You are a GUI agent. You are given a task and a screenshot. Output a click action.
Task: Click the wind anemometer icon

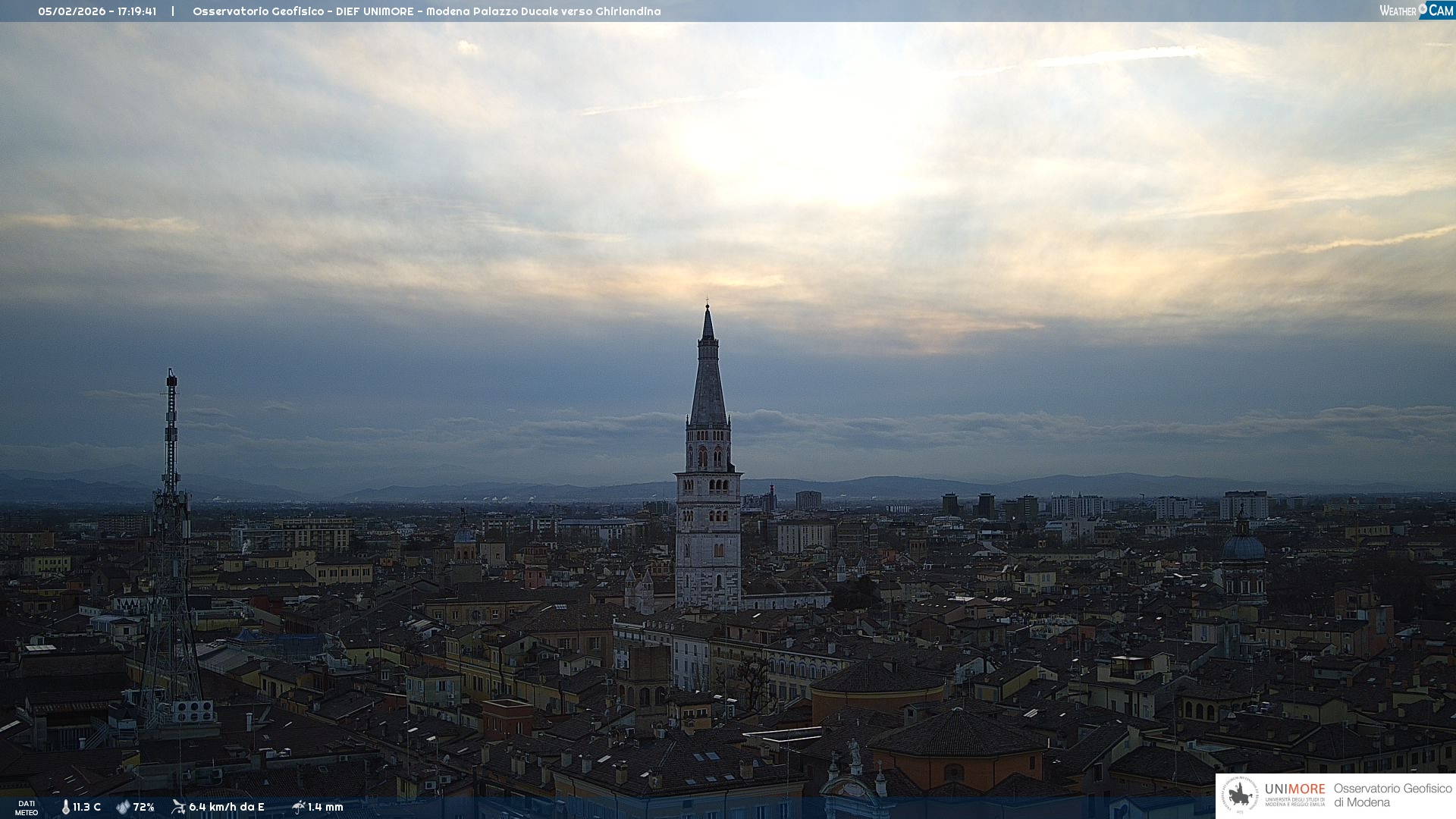click(x=178, y=807)
